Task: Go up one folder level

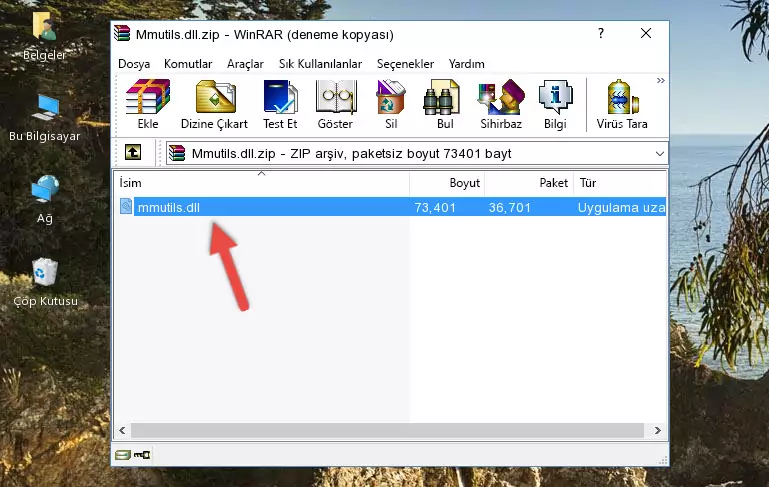Action: pos(133,153)
